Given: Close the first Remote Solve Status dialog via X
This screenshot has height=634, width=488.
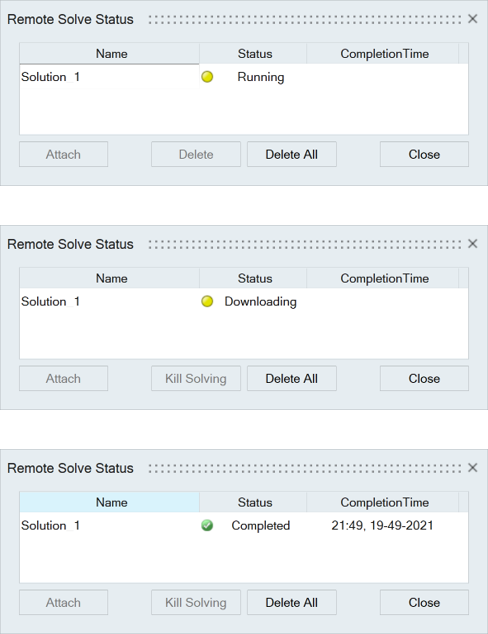Looking at the screenshot, I should pyautogui.click(x=472, y=19).
